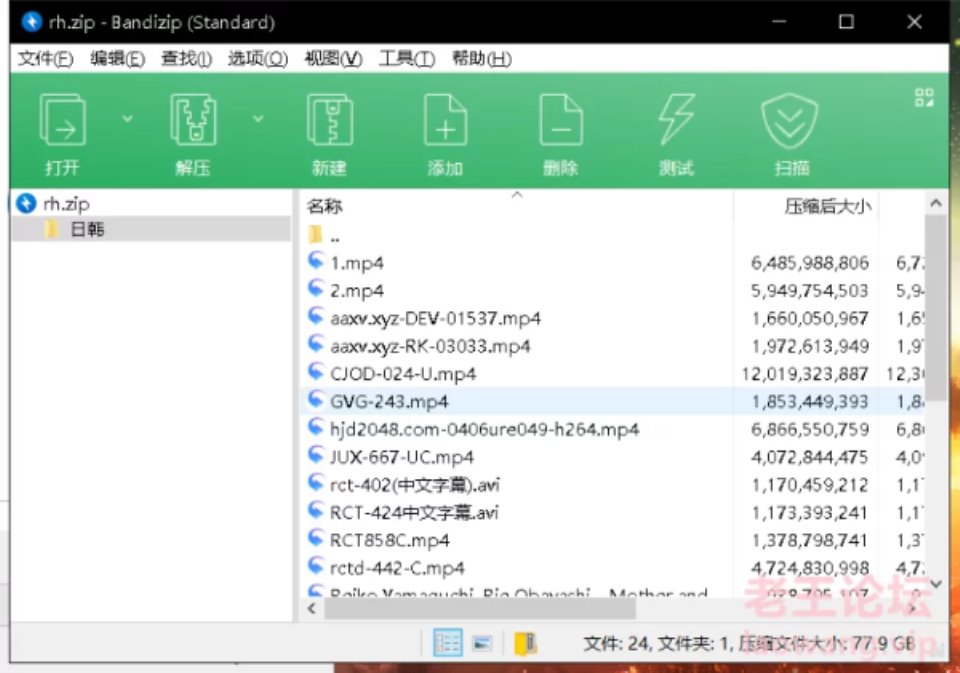Click compressed size 6,485,988,806
Image resolution: width=960 pixels, height=673 pixels.
(809, 263)
